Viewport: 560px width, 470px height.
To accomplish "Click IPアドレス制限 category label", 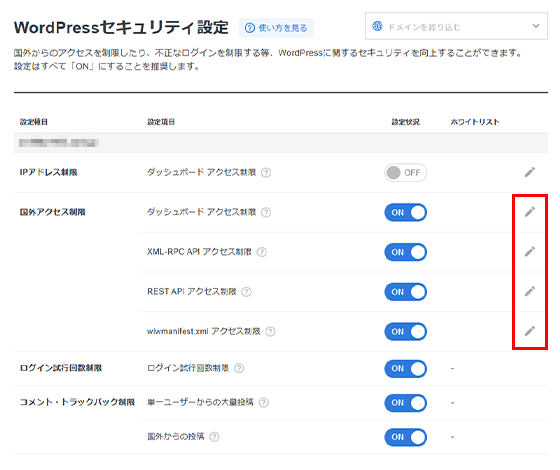I will [48, 172].
